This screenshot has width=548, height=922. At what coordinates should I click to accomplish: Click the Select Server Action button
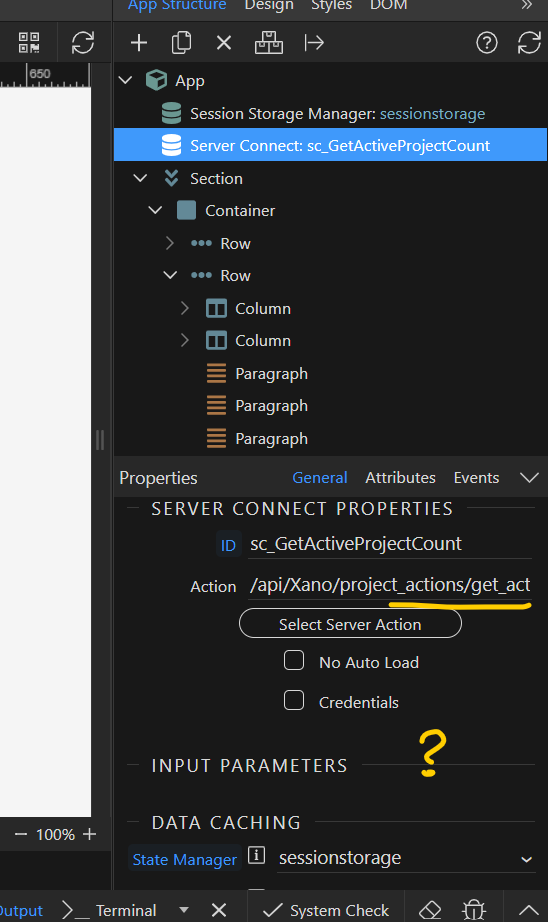click(350, 624)
